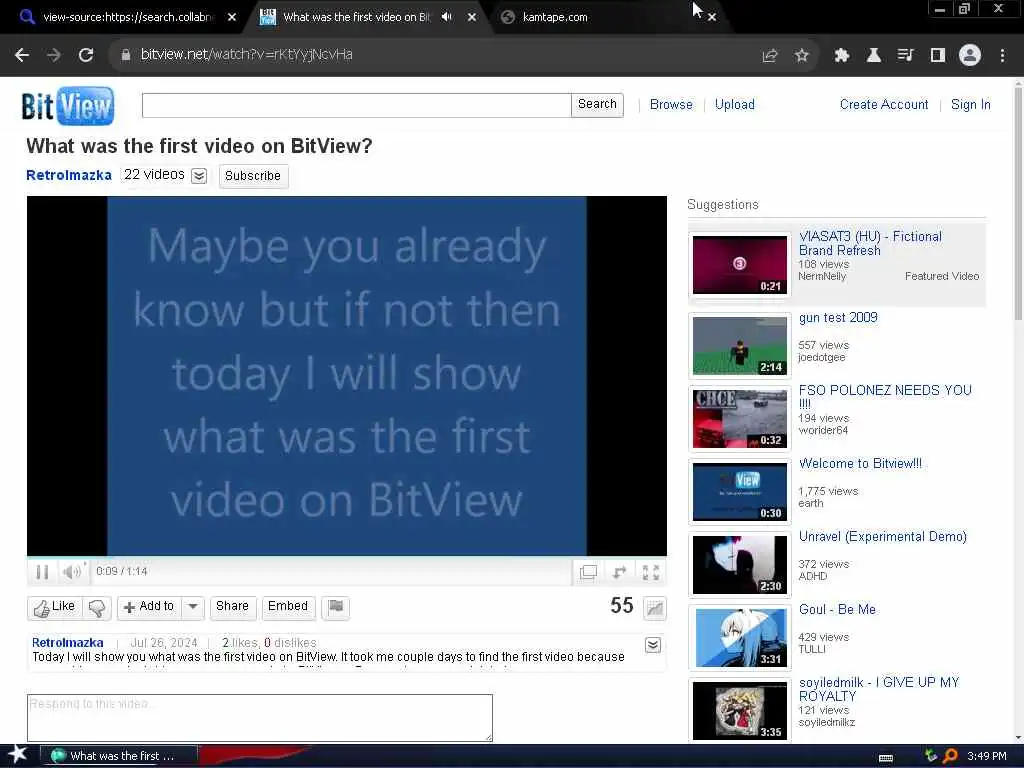Click the Share button

(x=232, y=606)
